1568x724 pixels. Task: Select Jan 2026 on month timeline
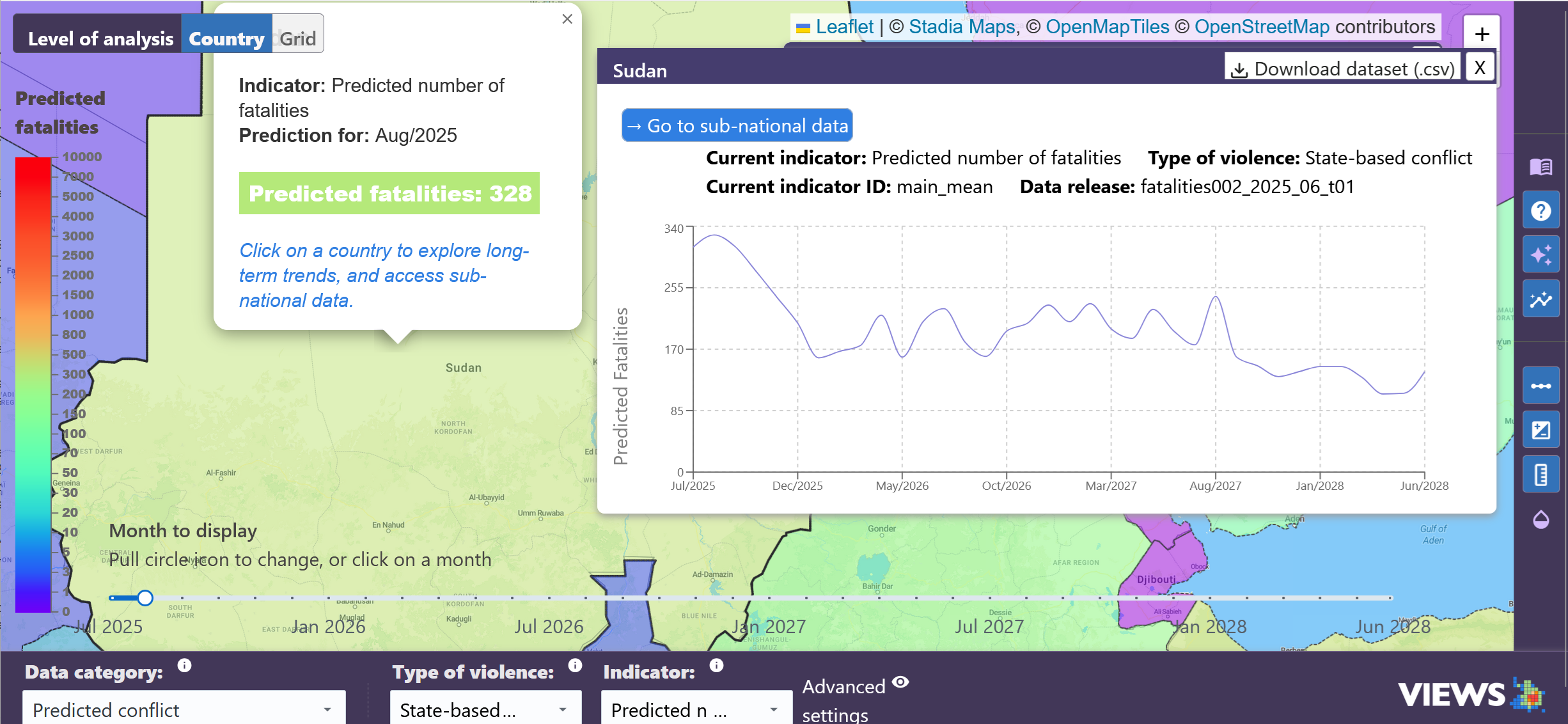point(329,626)
